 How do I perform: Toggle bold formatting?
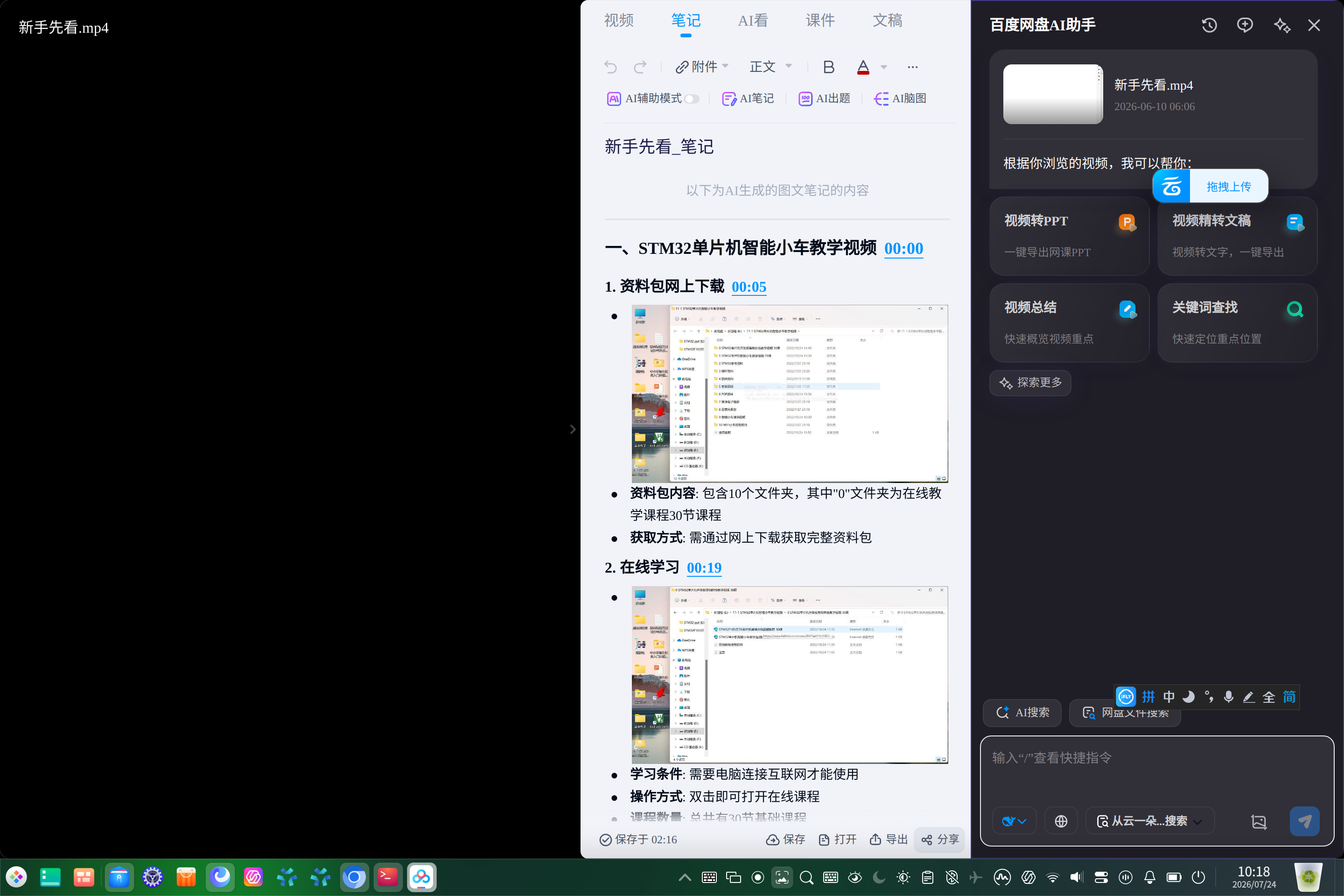click(829, 67)
